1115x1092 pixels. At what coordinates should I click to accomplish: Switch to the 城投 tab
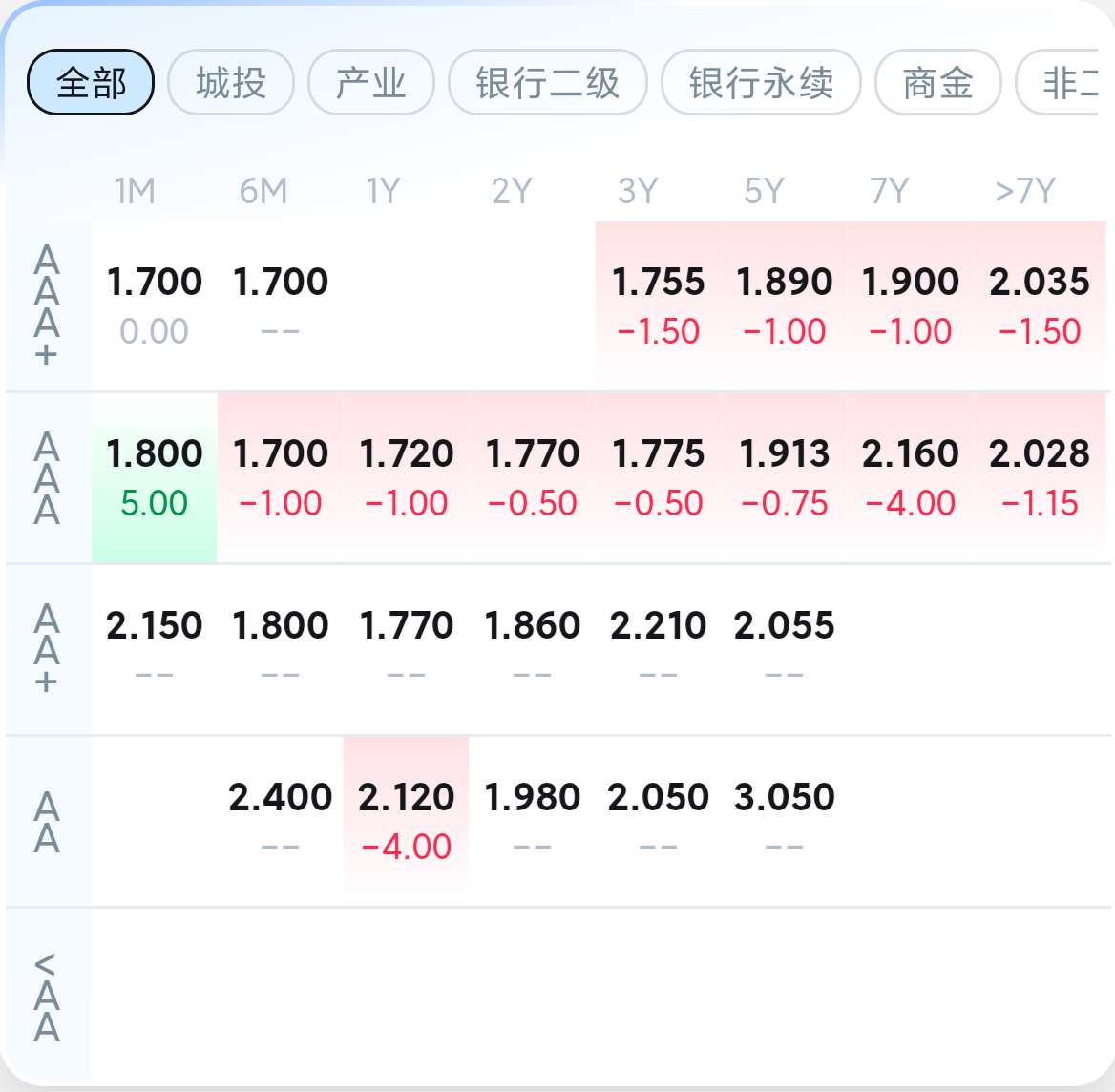coord(231,82)
